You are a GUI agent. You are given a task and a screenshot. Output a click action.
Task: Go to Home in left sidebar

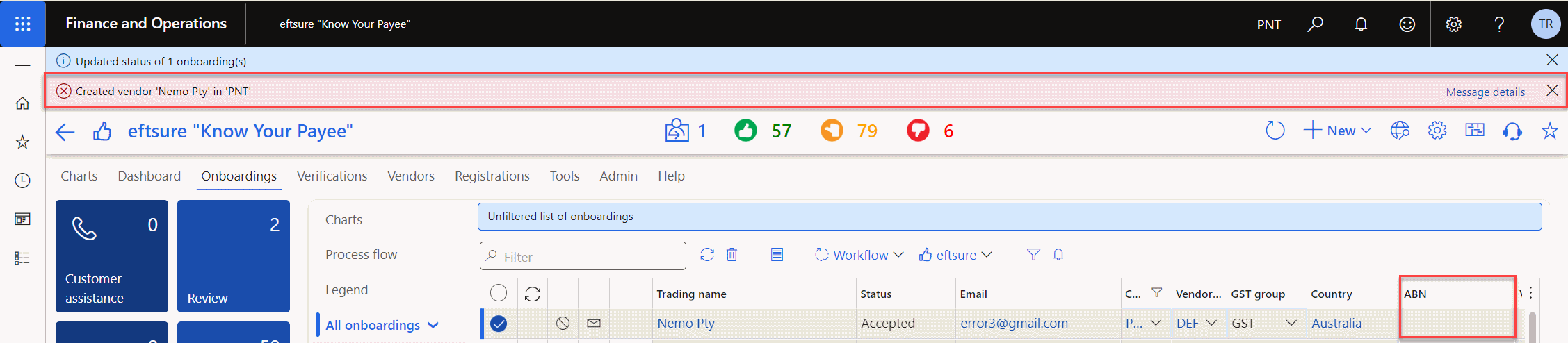pyautogui.click(x=22, y=103)
